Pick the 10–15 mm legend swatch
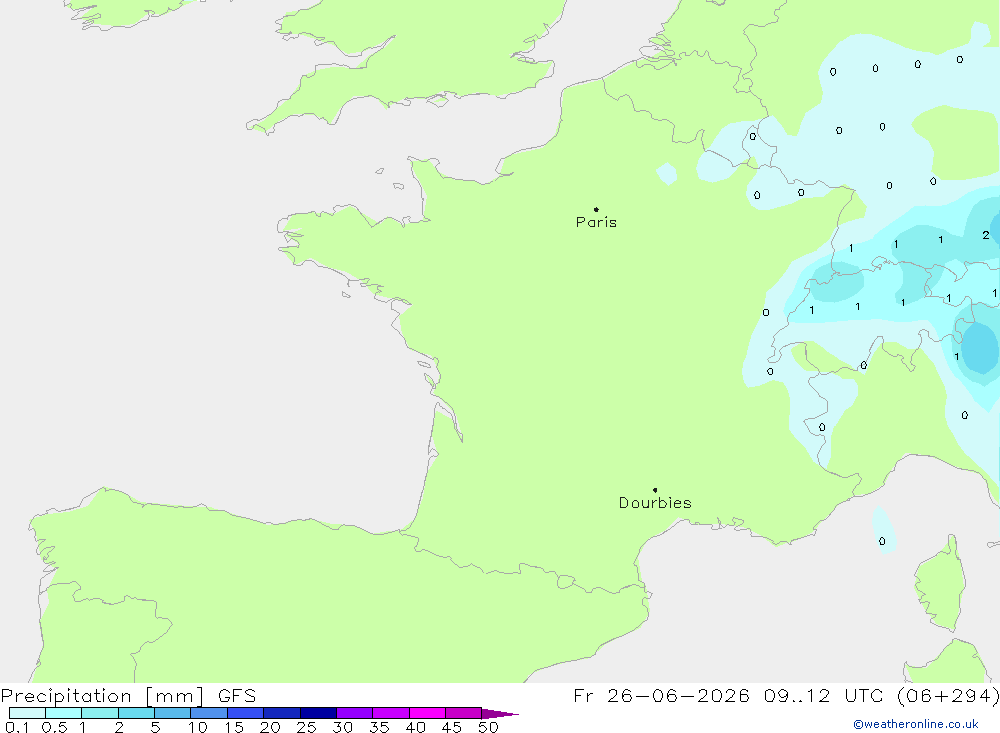This screenshot has height=733, width=1000. pos(209,713)
